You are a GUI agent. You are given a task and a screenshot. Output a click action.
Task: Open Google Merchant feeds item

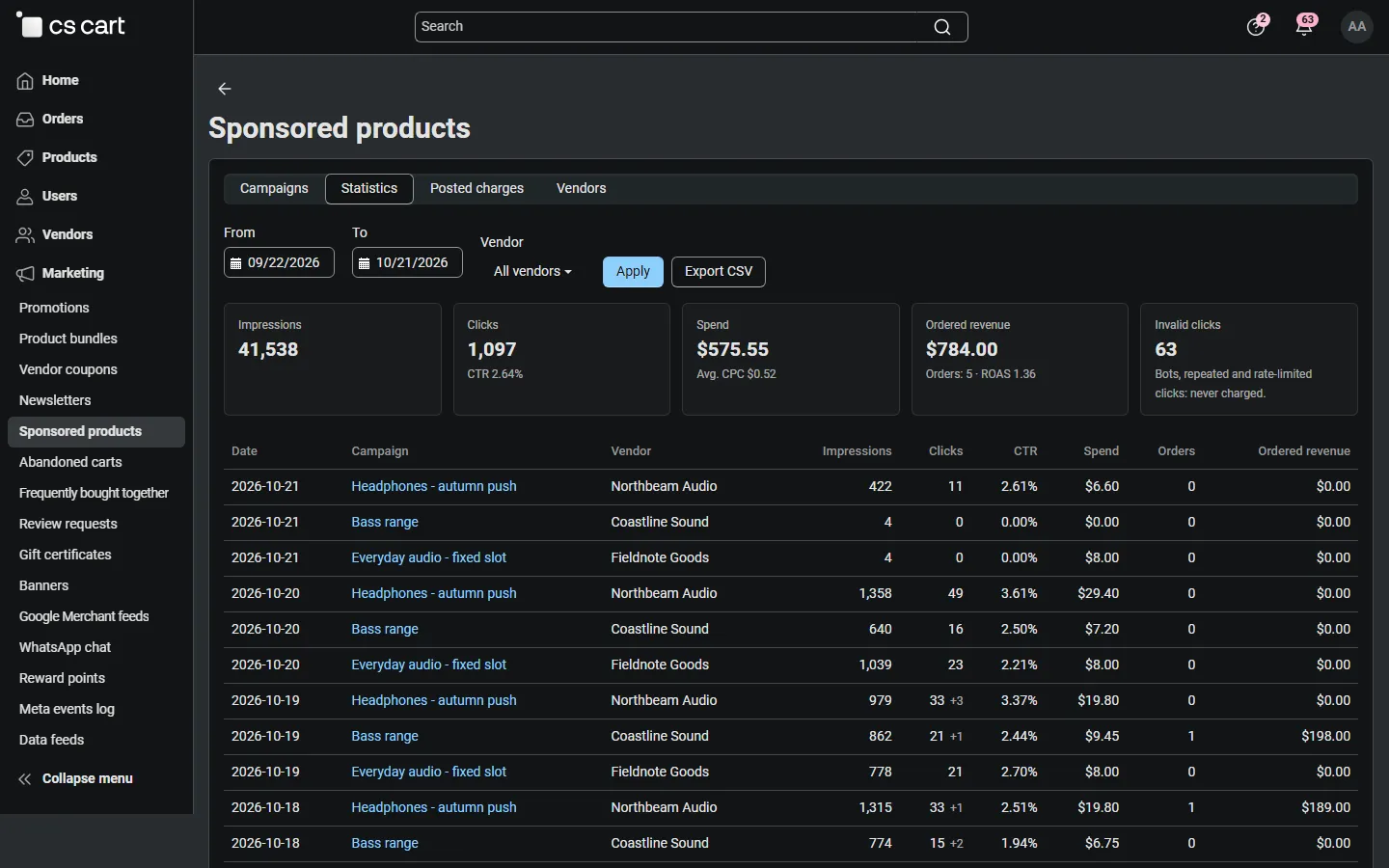(84, 616)
